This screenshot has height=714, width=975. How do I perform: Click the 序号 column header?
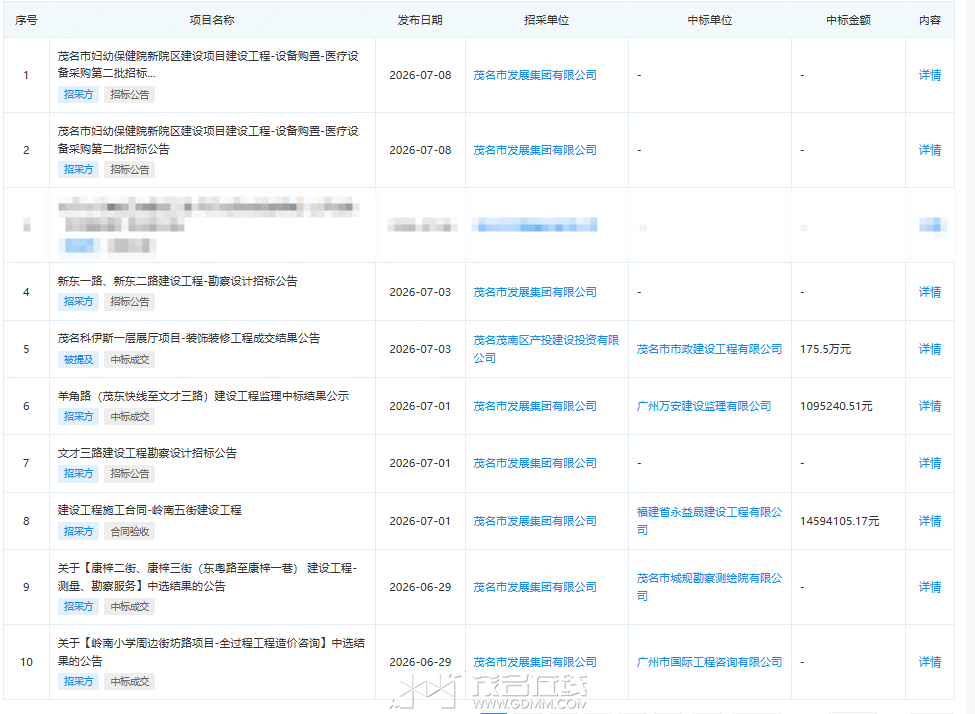(26, 20)
